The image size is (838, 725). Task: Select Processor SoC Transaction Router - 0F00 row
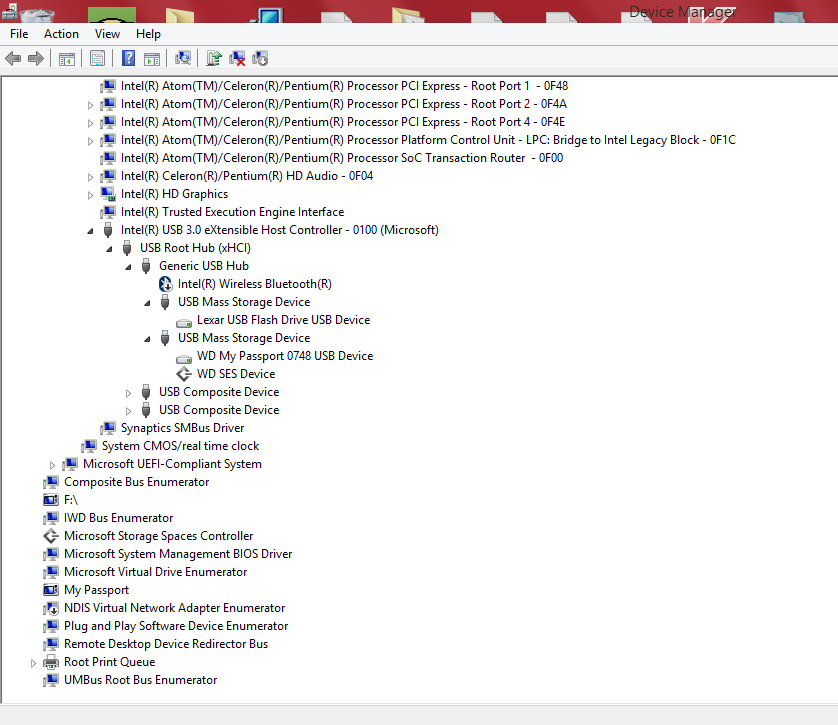coord(342,158)
